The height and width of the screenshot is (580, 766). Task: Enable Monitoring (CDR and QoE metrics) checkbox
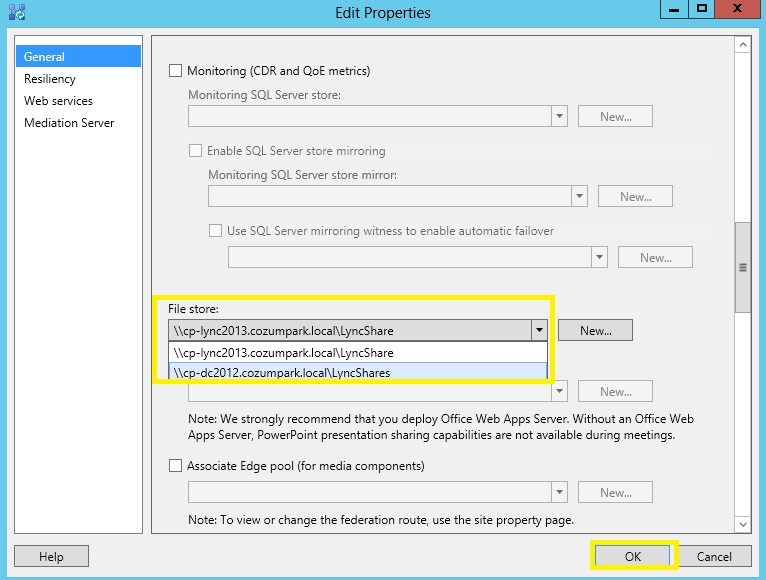175,70
